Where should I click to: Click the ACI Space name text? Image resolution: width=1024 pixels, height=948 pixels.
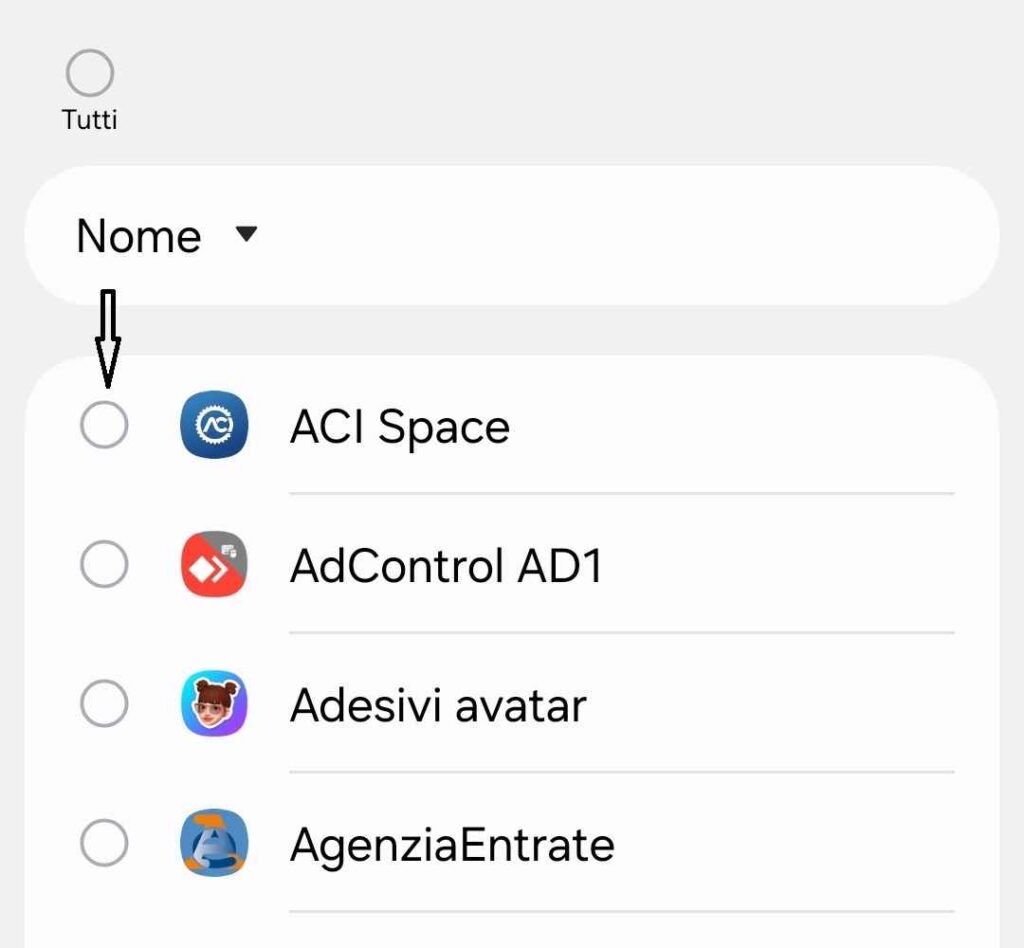400,425
